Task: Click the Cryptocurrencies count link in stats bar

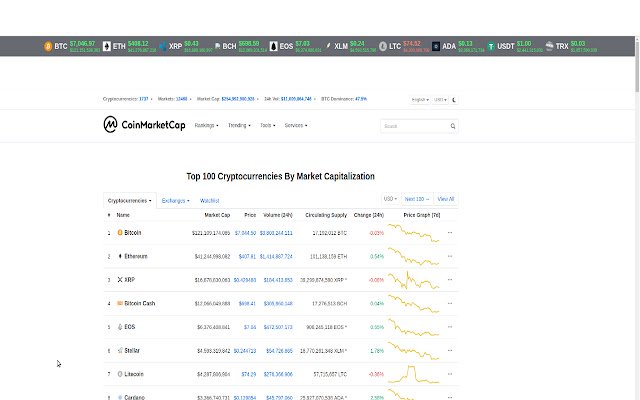Action: tap(144, 99)
